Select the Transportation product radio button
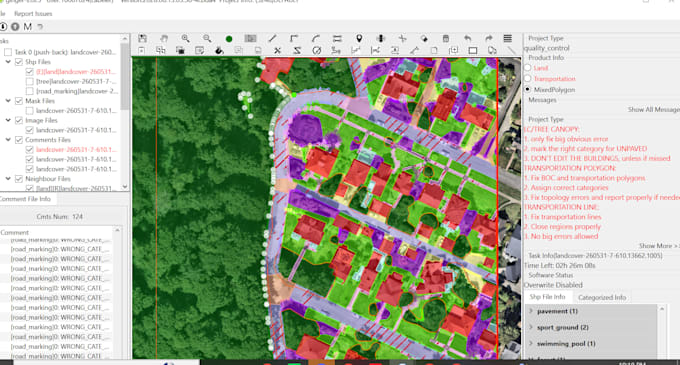 point(528,78)
